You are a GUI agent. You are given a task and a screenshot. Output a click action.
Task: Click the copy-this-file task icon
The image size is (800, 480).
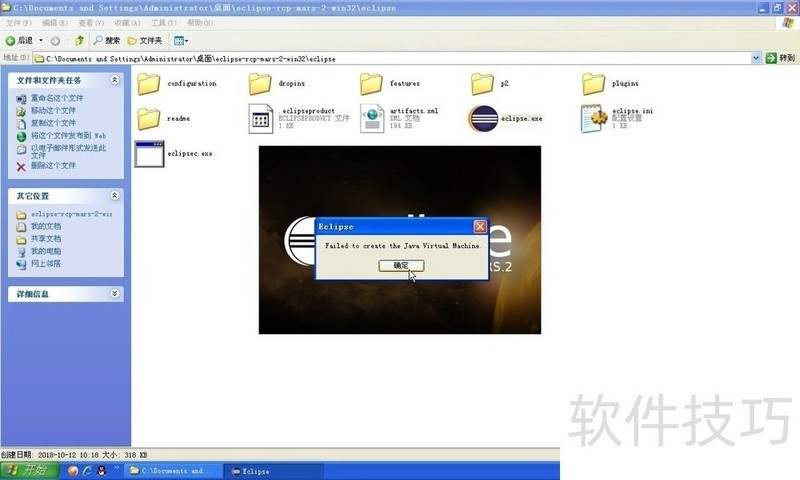[x=21, y=124]
